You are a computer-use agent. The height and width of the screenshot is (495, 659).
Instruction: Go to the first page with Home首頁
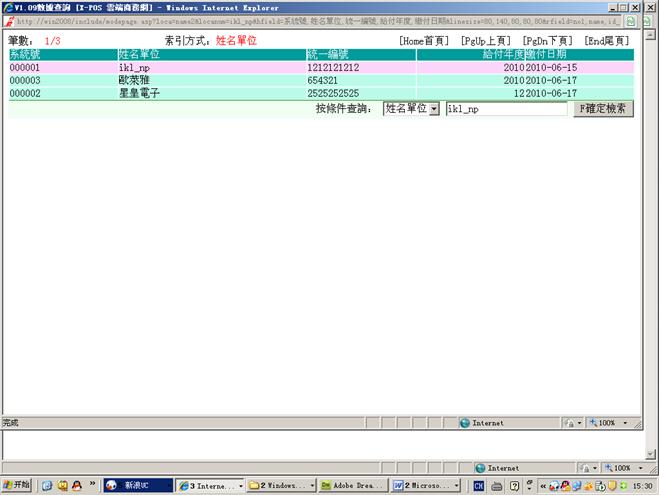424,40
